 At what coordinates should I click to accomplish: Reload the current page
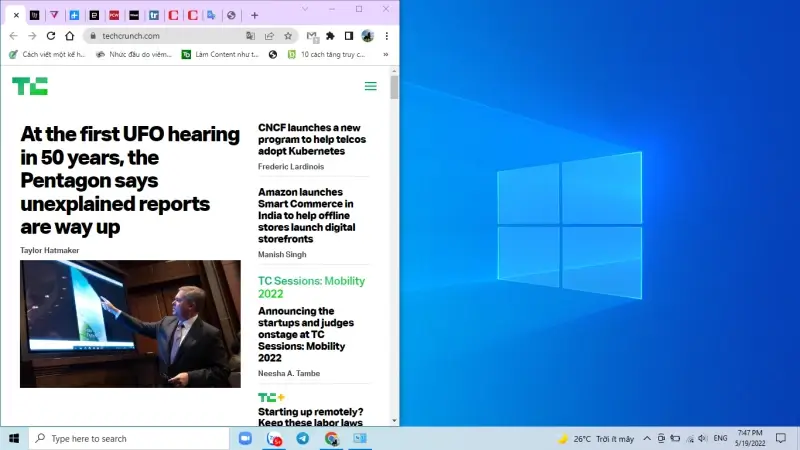coord(50,36)
